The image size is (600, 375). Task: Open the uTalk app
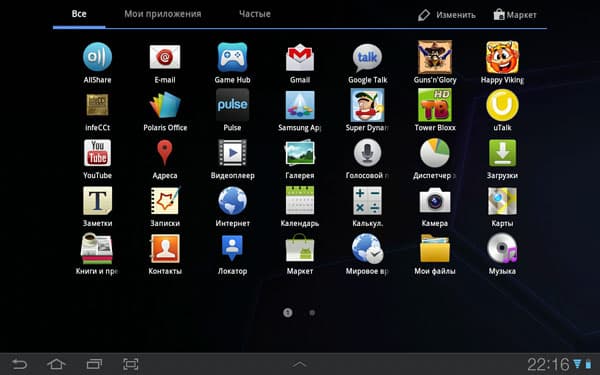(502, 105)
